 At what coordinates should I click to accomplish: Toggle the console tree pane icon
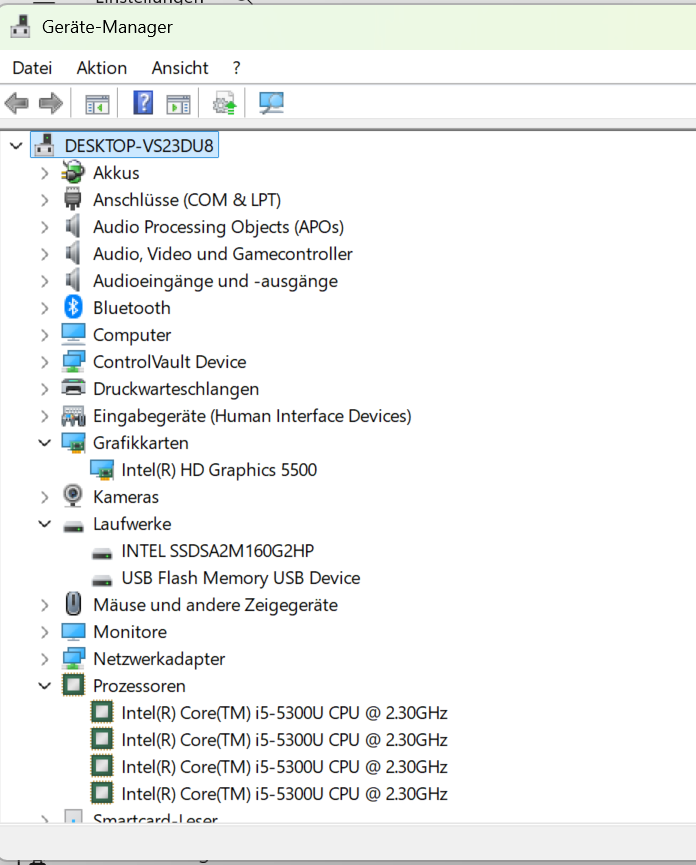coord(97,104)
